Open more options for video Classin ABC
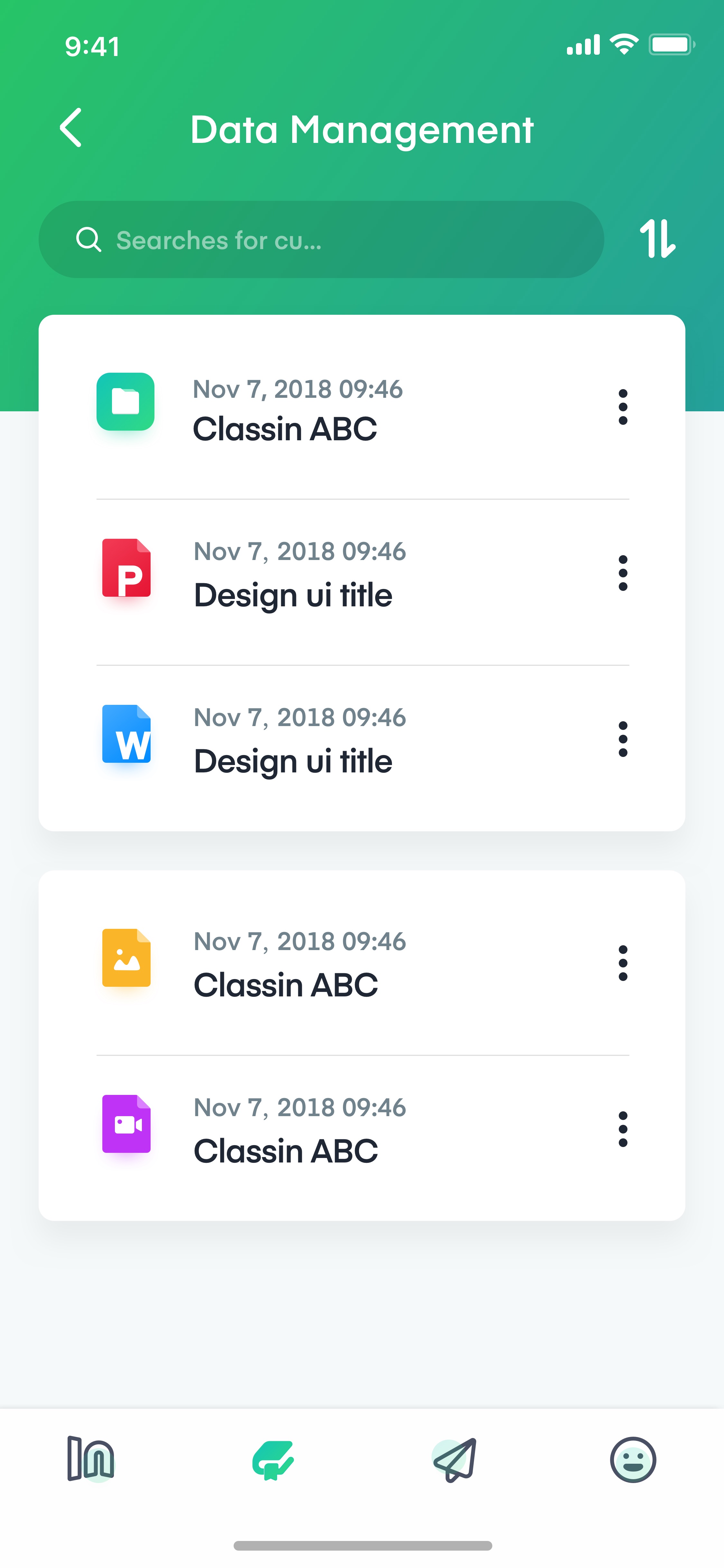Image resolution: width=724 pixels, height=1568 pixels. 622,1129
